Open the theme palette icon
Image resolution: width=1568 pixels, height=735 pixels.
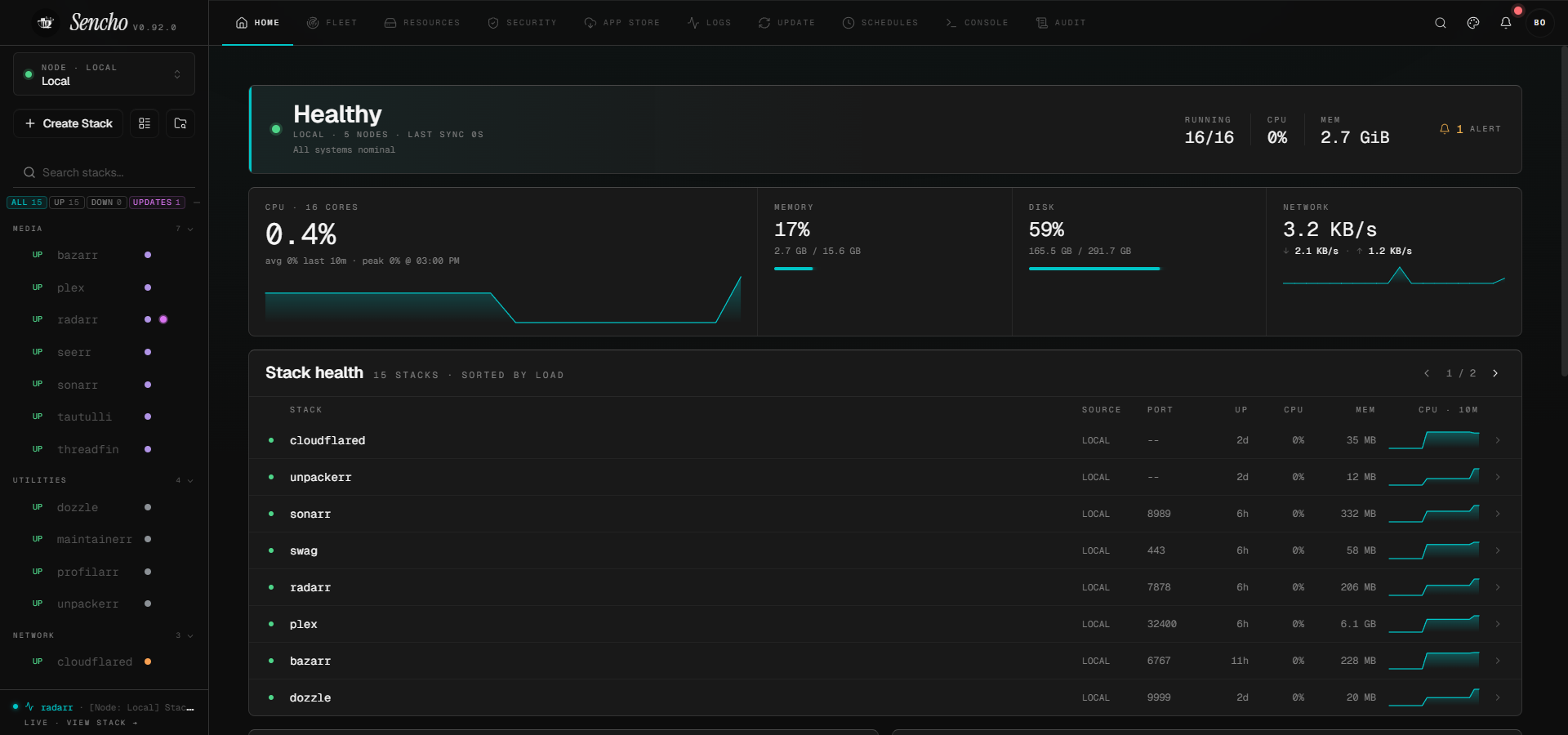click(1473, 23)
